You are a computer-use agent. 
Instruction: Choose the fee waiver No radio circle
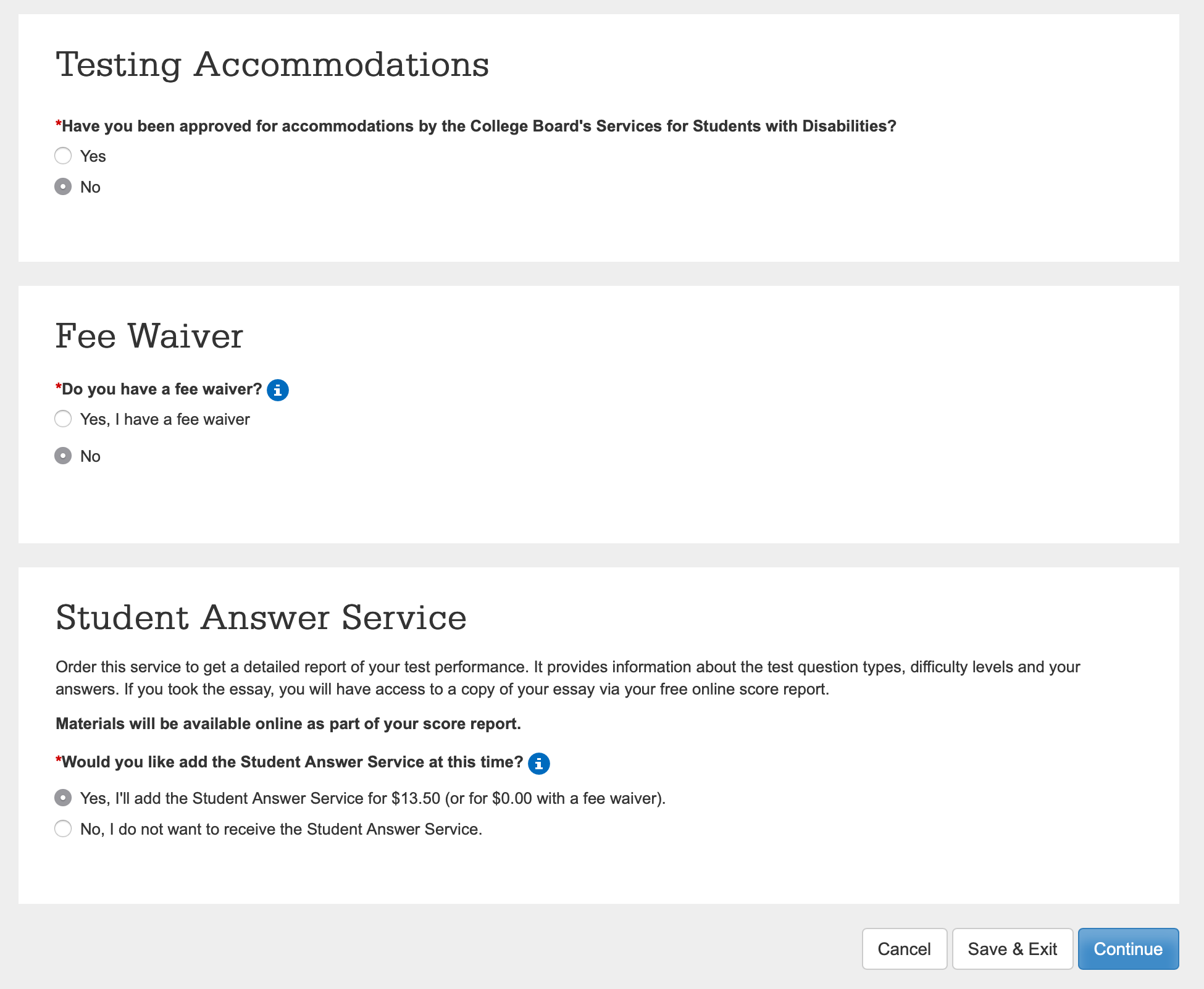pos(63,456)
